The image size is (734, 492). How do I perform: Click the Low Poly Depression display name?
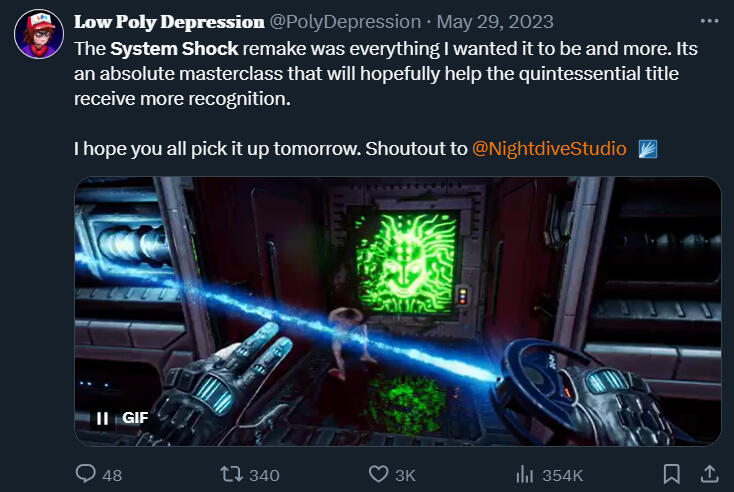tap(169, 22)
